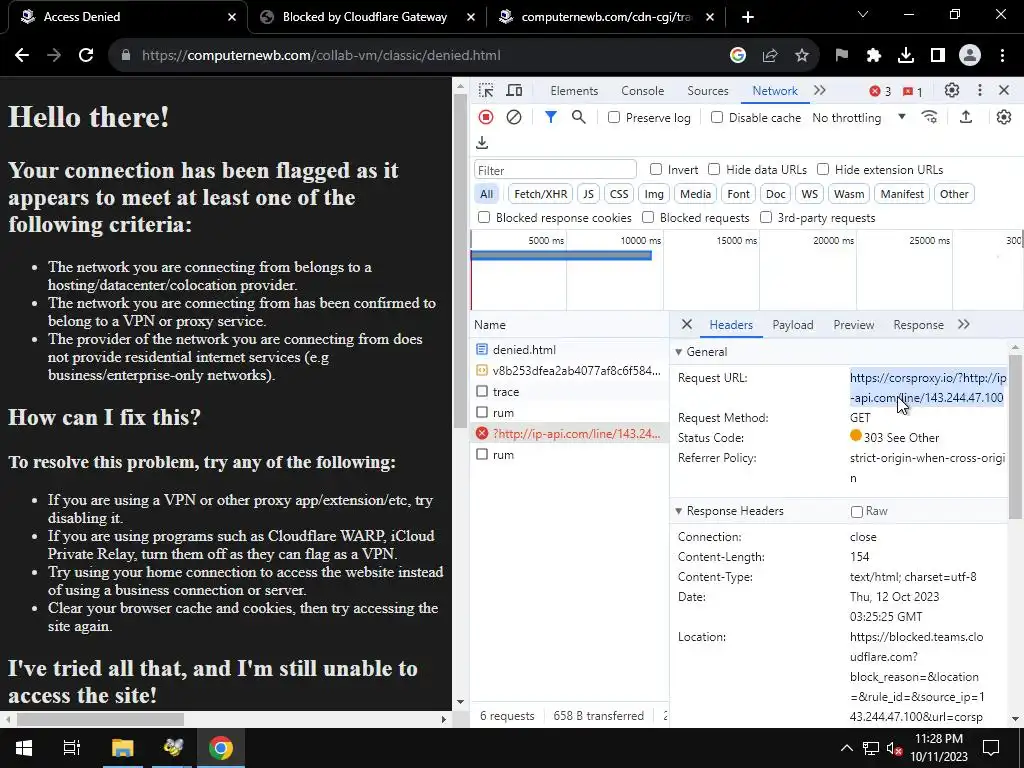Open the Response tab

coord(918,325)
